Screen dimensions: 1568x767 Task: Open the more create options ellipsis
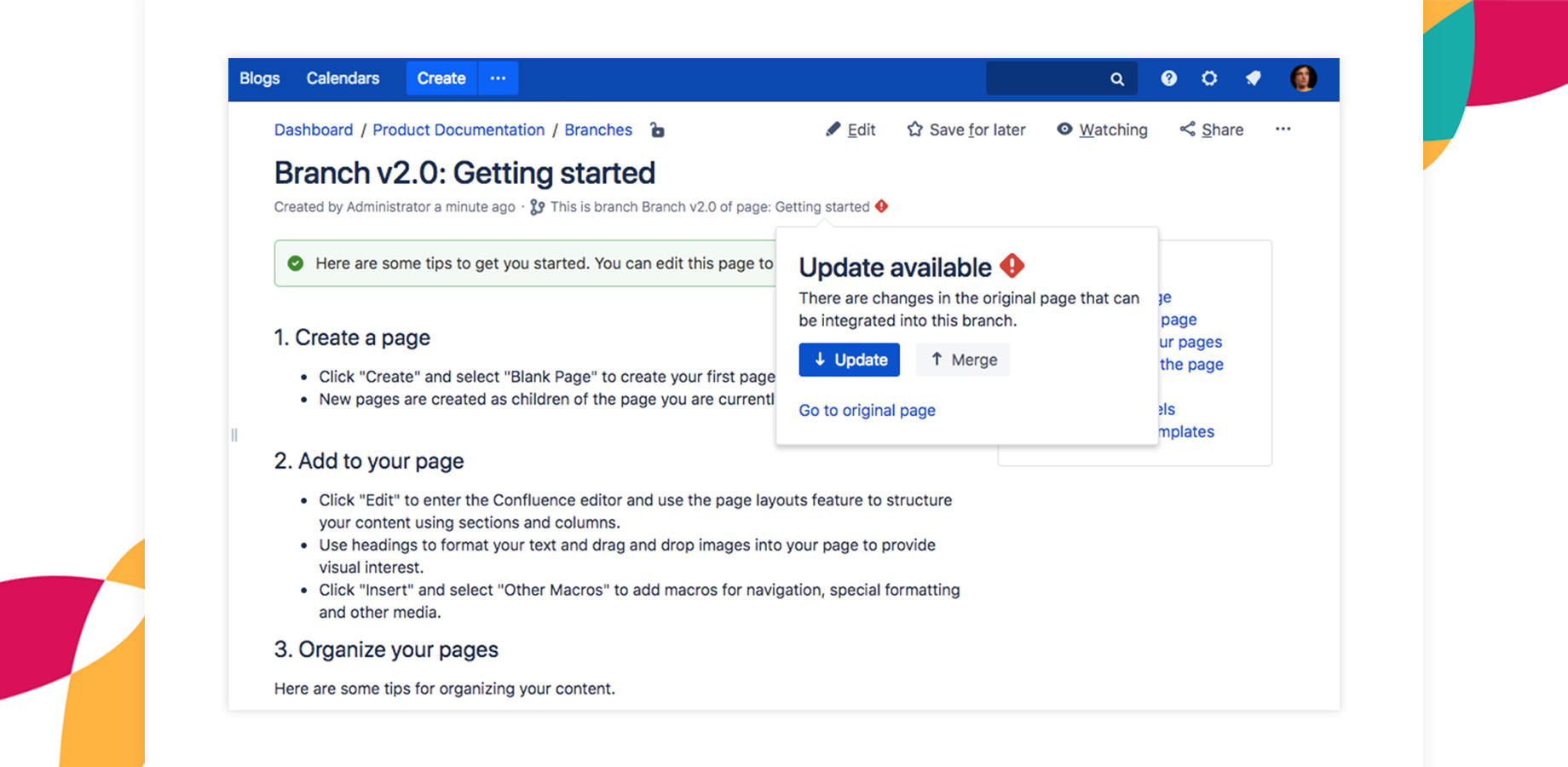coord(499,78)
